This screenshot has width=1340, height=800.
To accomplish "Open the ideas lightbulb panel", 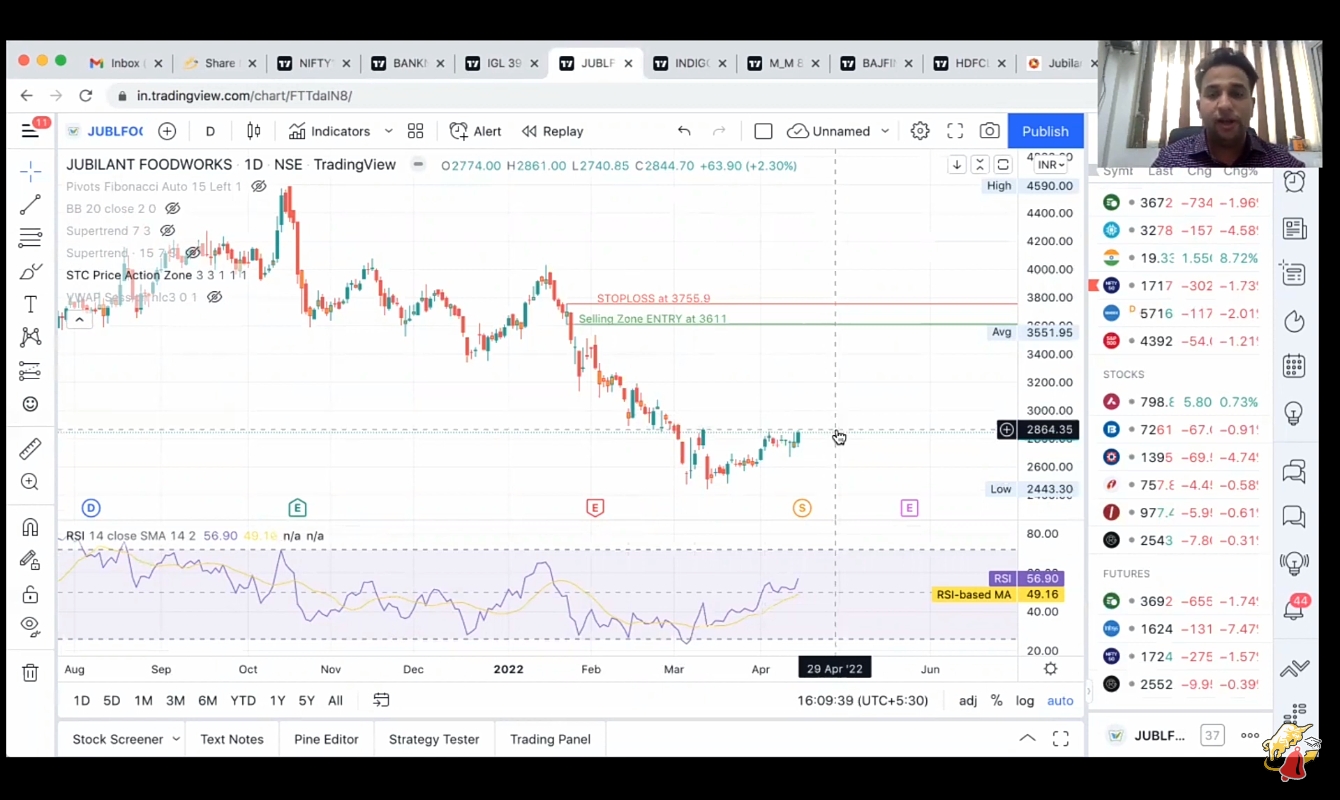I will [x=1294, y=413].
